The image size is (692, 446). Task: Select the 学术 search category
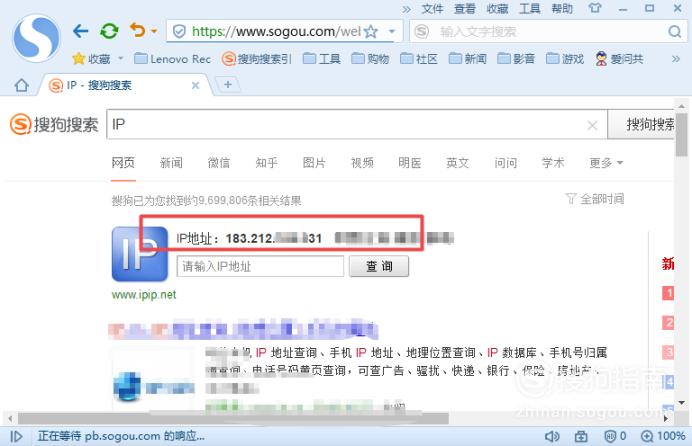point(553,163)
